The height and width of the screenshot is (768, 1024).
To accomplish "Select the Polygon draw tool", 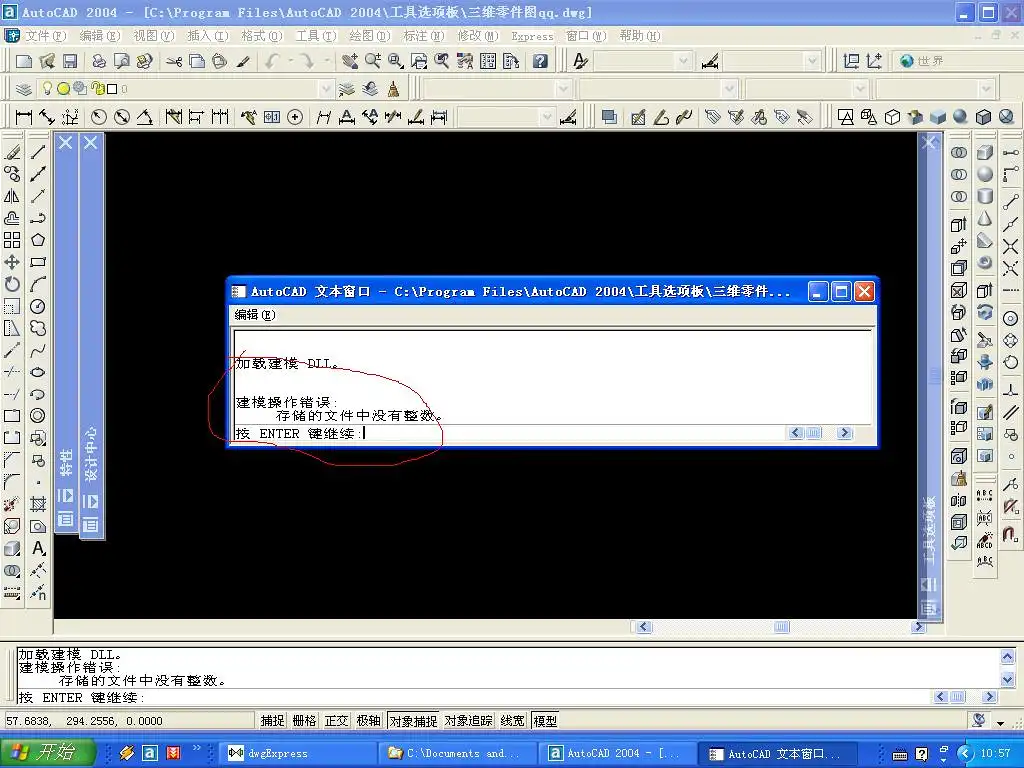I will coord(38,240).
